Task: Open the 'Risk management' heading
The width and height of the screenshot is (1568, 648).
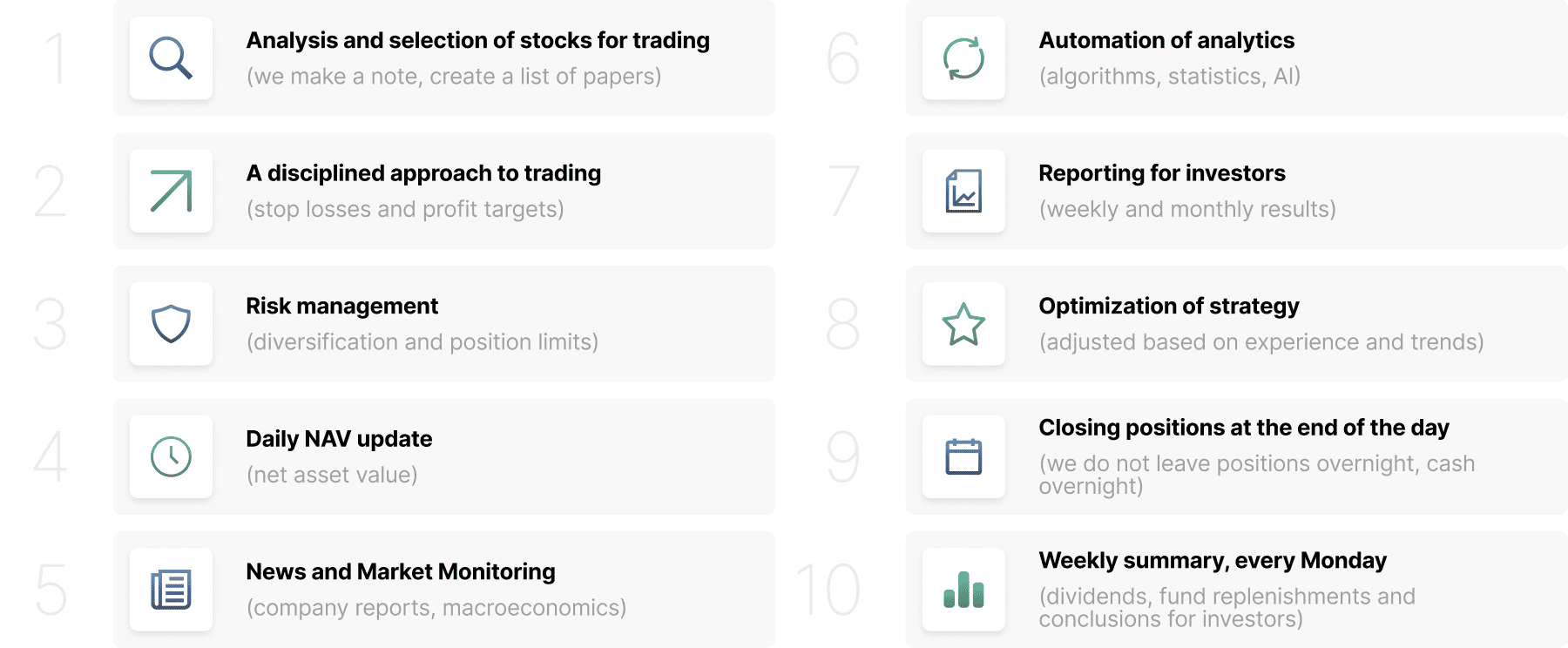Action: click(341, 307)
